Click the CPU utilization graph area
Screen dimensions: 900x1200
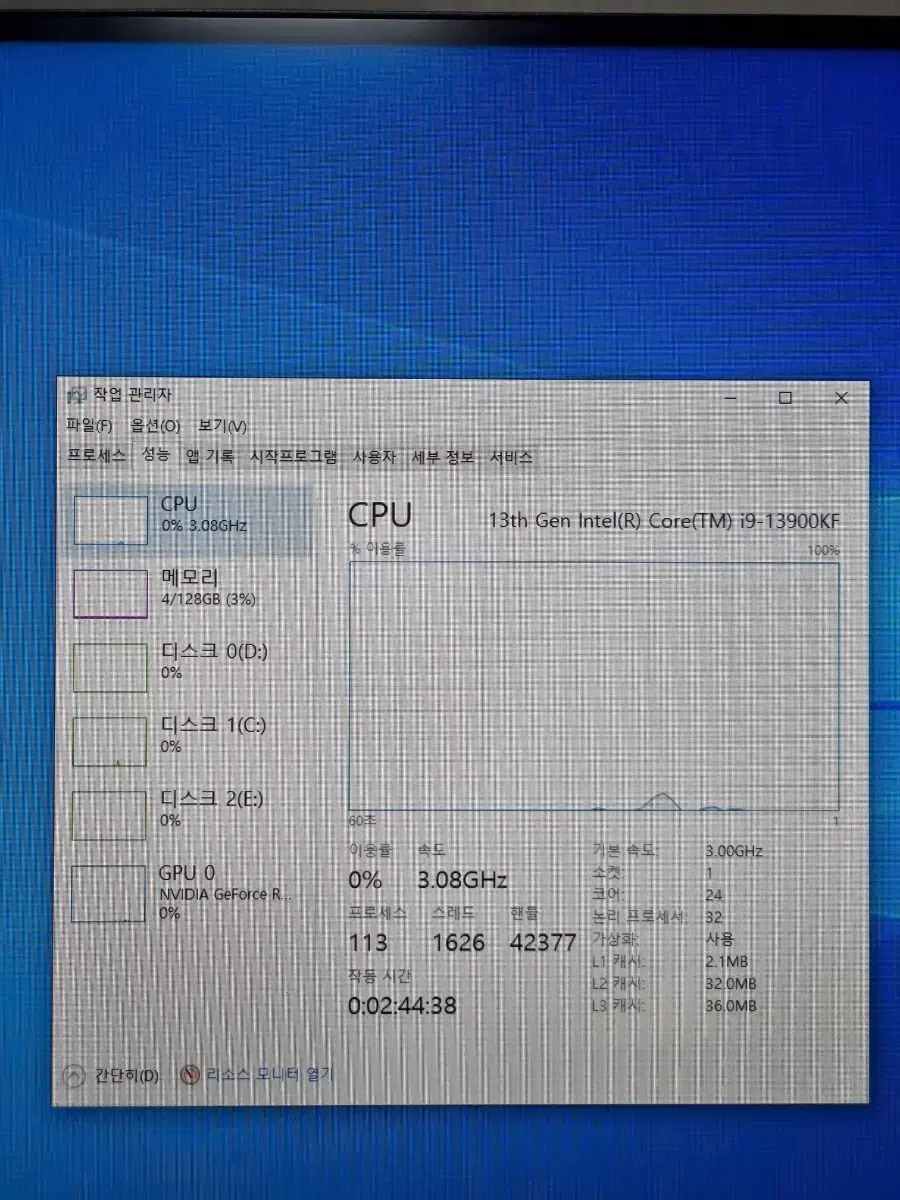pyautogui.click(x=593, y=685)
